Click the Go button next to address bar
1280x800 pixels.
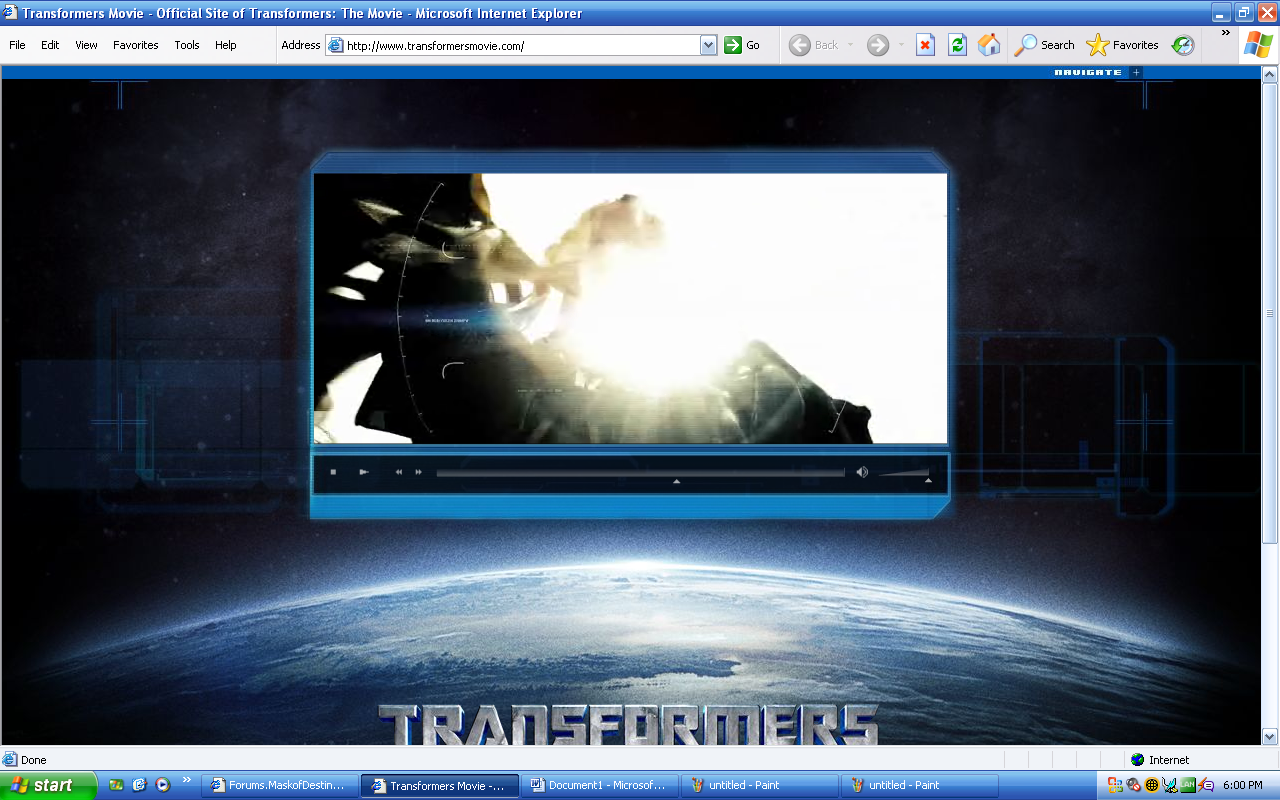coord(742,45)
